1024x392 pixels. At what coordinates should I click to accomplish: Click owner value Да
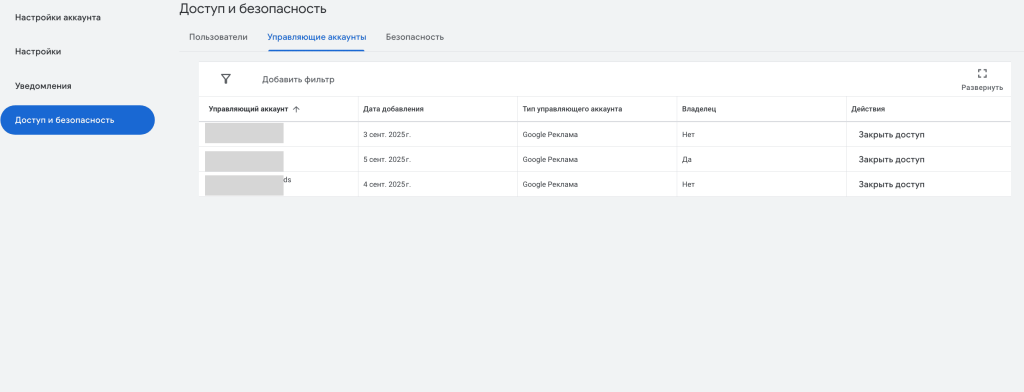686,159
